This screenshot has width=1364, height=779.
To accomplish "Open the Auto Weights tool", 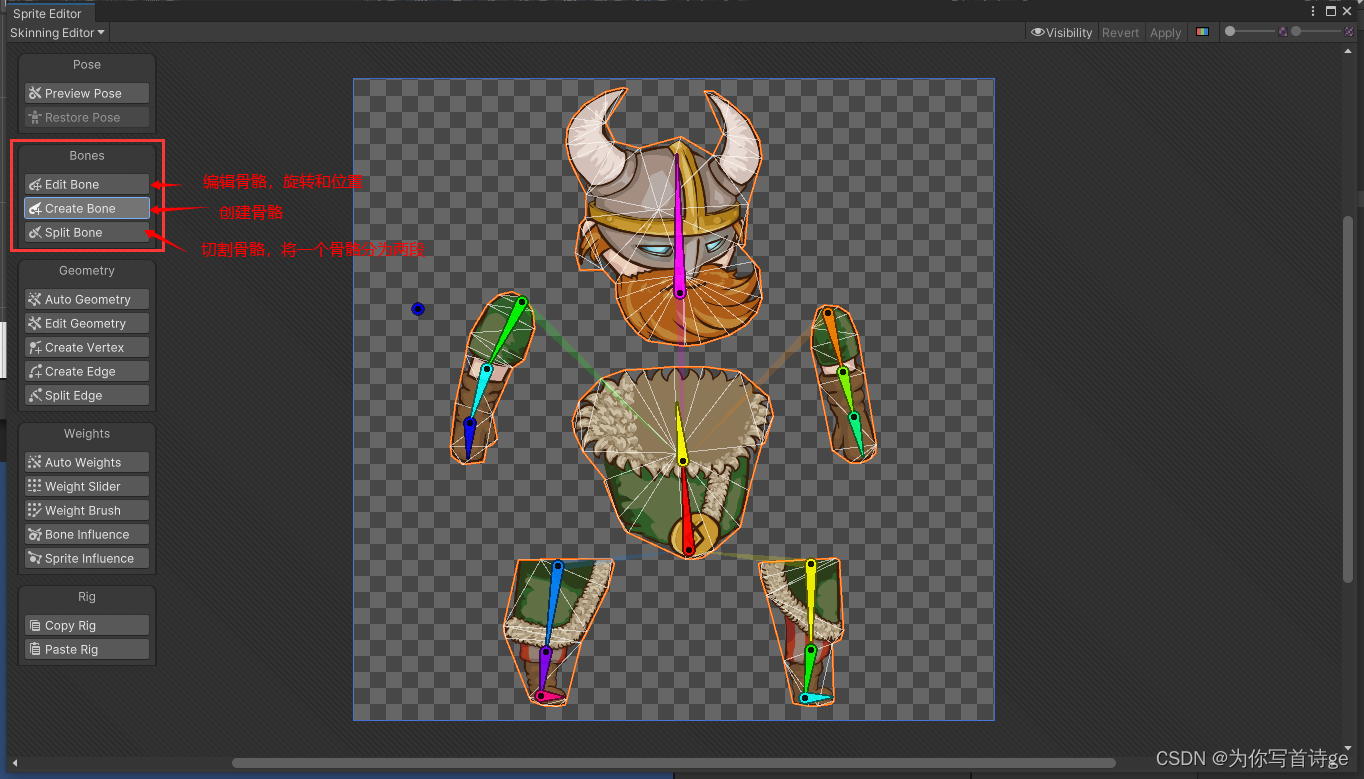I will pyautogui.click(x=87, y=462).
